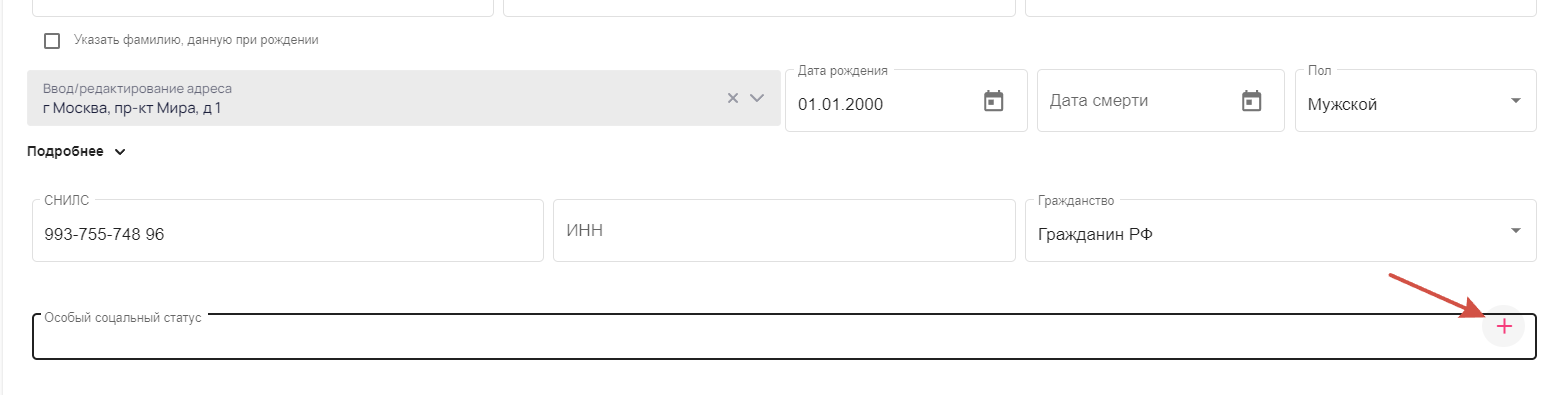
Task: Open calendar picker for Дата смерти
Action: (1251, 101)
